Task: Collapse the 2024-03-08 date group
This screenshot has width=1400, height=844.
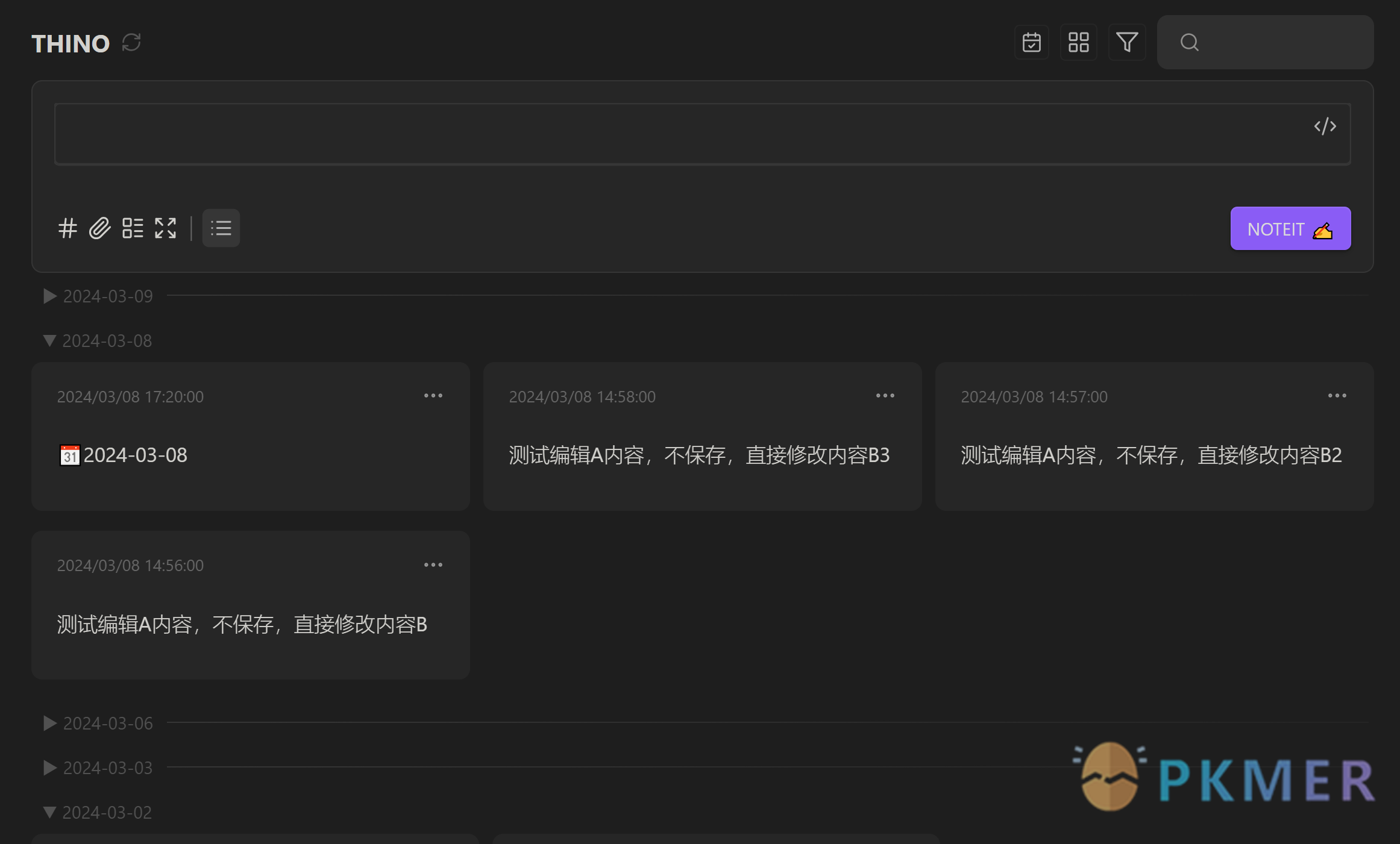Action: 48,341
